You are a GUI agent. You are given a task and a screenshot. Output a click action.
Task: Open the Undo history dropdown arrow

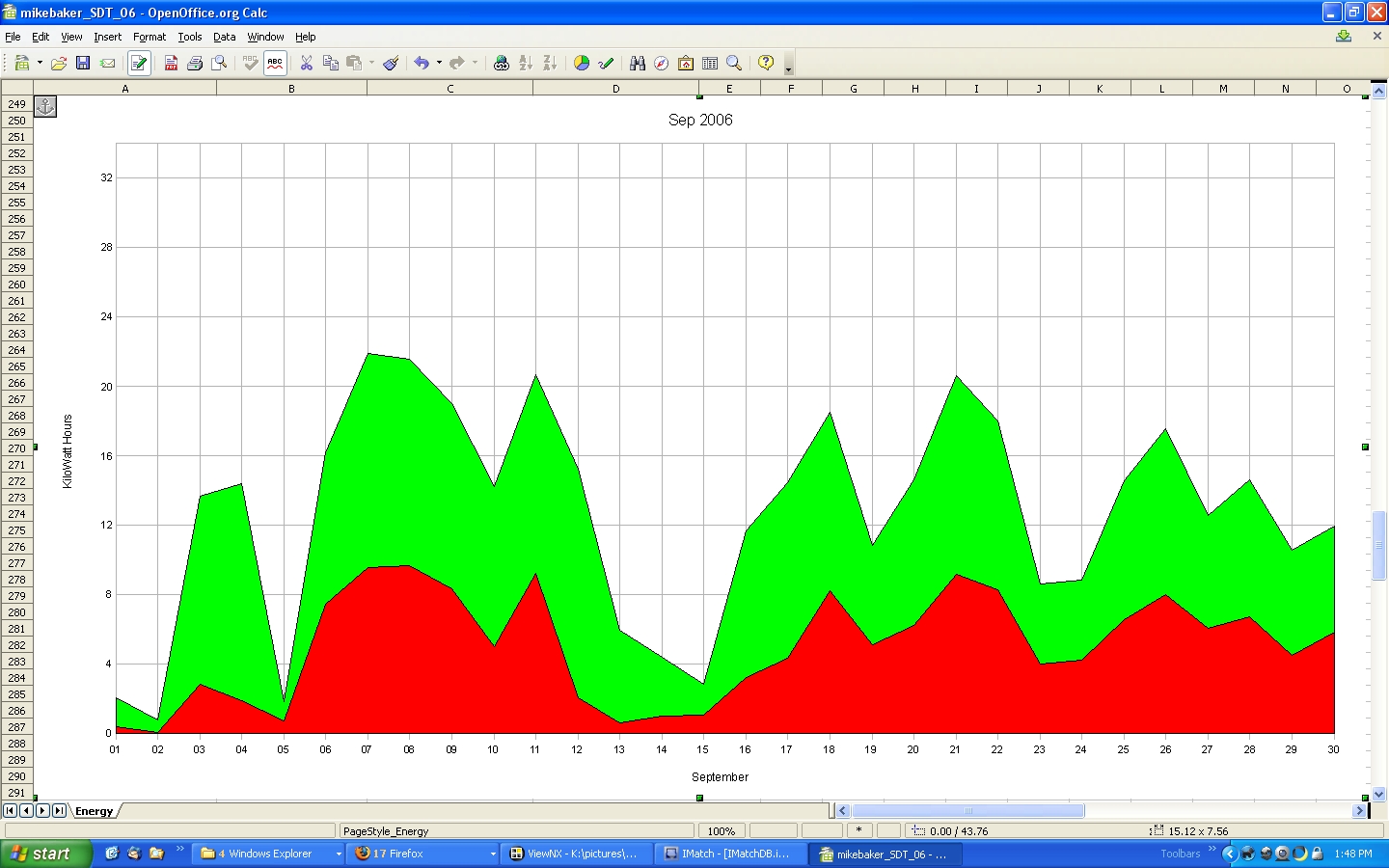(439, 63)
